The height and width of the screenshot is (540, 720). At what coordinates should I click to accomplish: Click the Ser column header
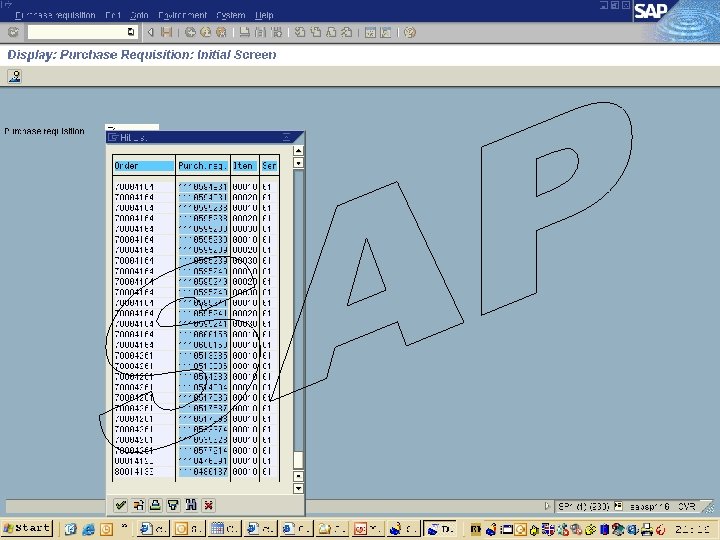pyautogui.click(x=270, y=166)
